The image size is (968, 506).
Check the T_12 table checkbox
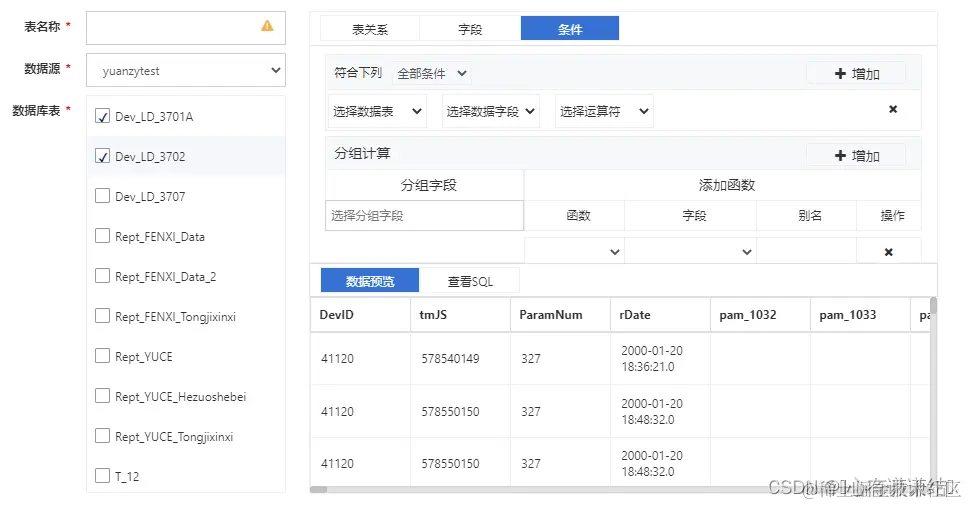coord(102,476)
